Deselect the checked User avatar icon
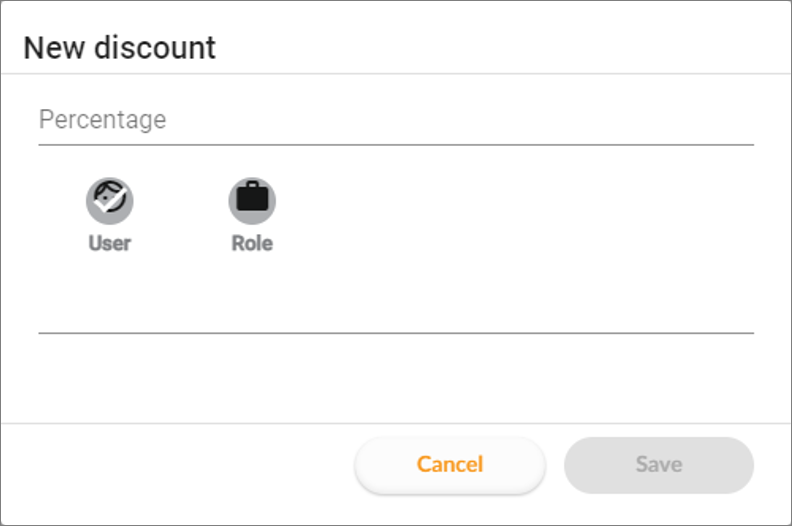Image resolution: width=792 pixels, height=526 pixels. tap(110, 201)
